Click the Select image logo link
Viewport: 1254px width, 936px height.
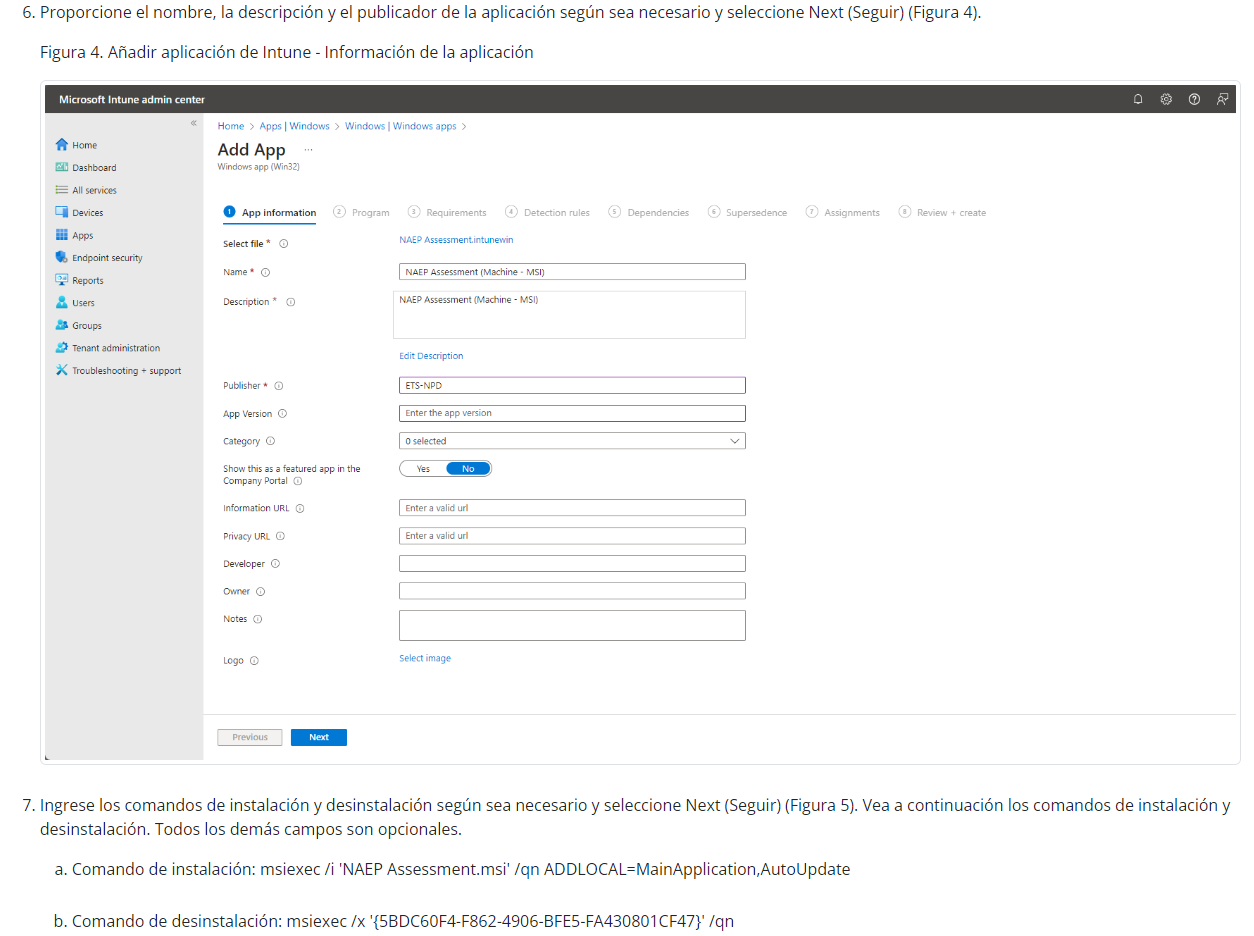click(425, 658)
